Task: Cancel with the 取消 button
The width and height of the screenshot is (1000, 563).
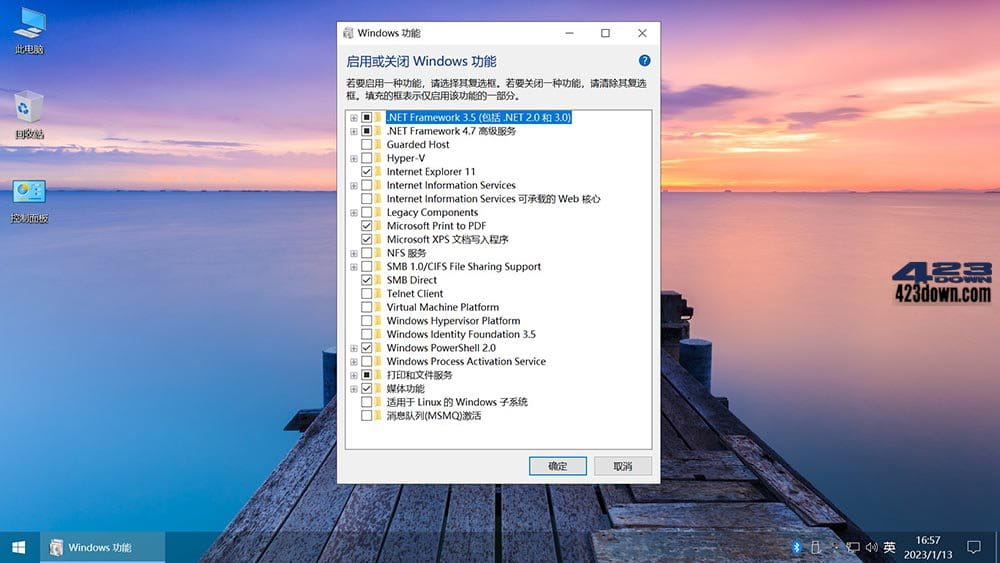Action: 622,466
